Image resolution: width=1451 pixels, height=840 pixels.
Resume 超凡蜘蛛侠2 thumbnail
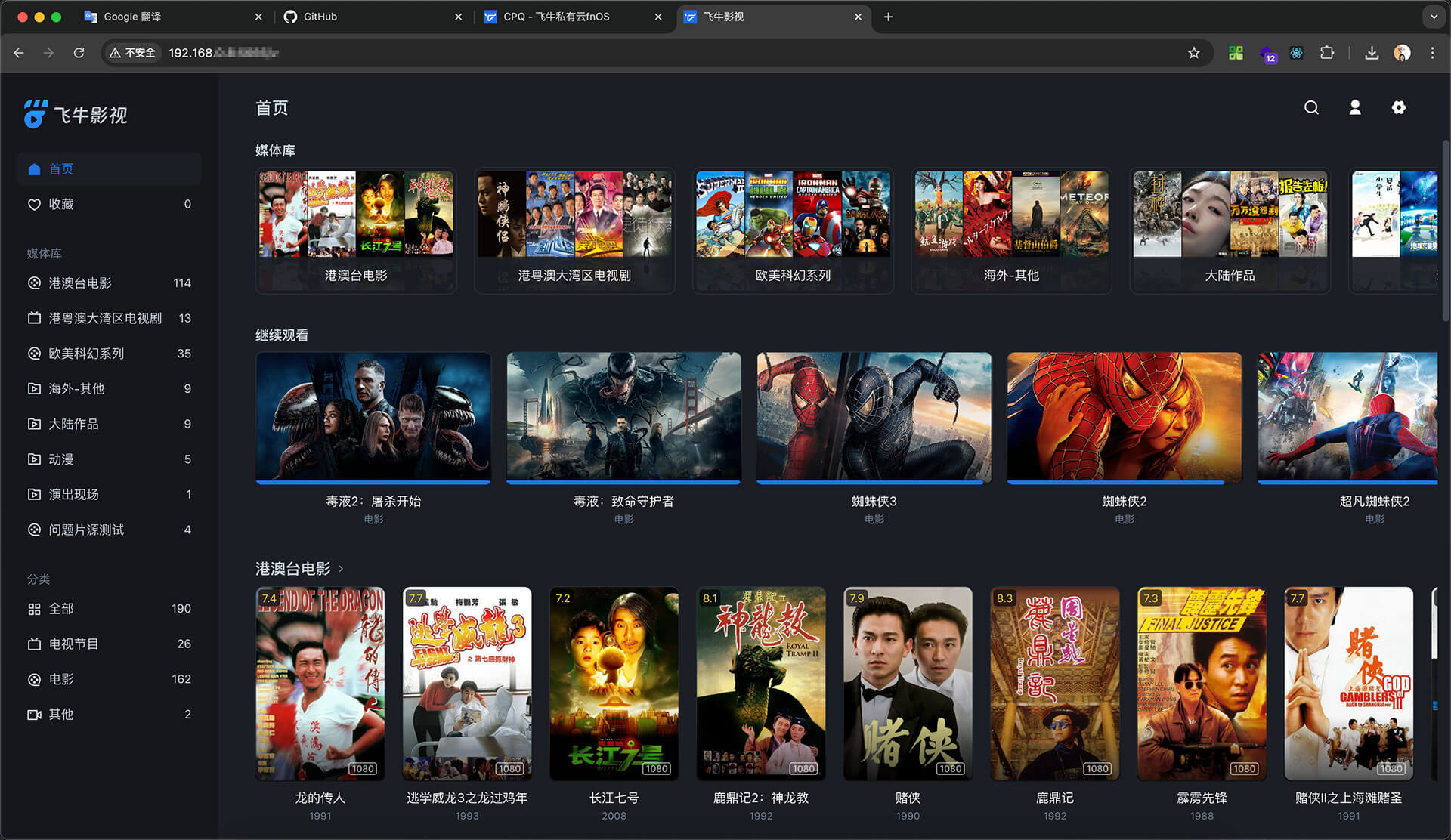tap(1347, 416)
